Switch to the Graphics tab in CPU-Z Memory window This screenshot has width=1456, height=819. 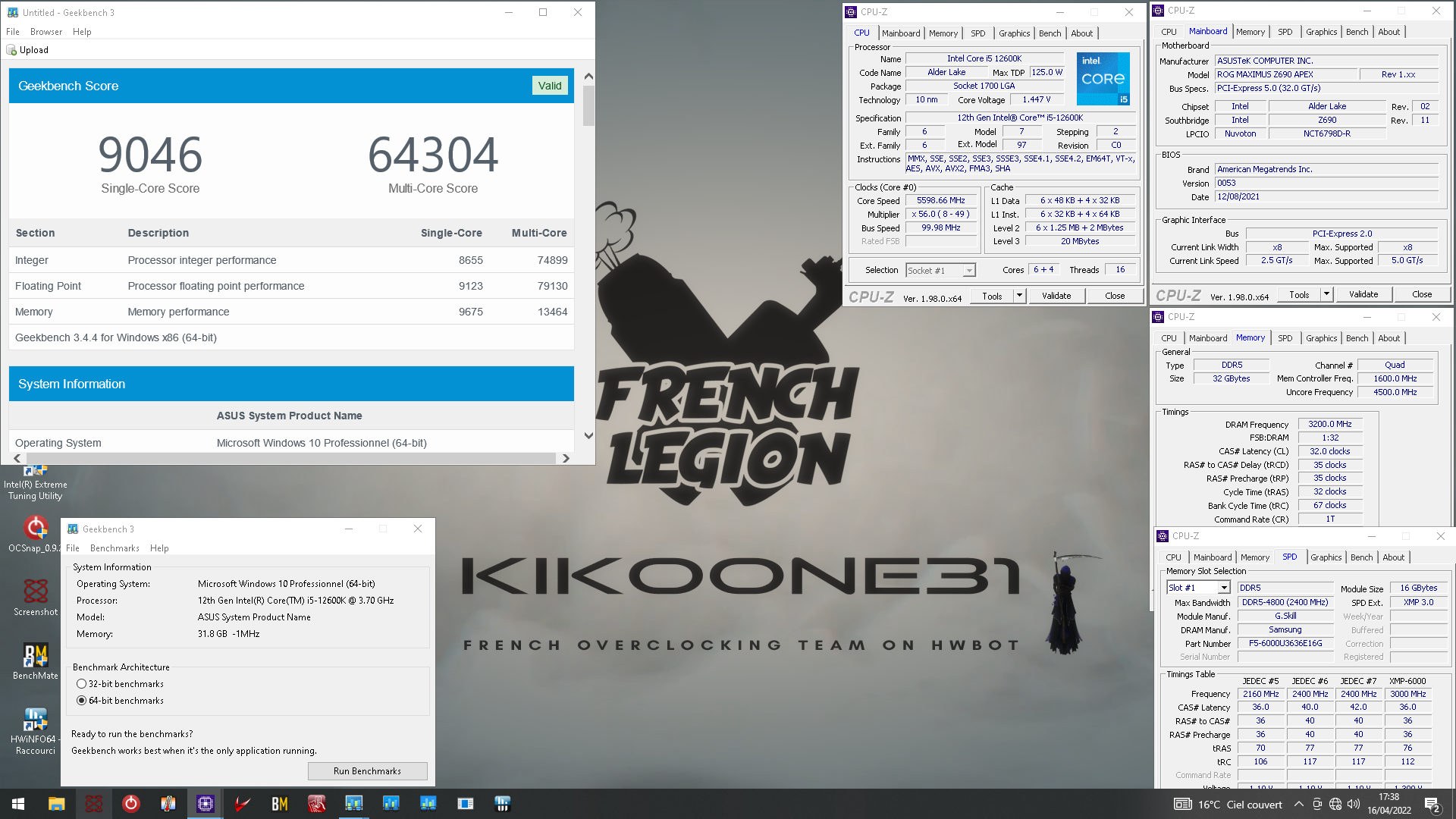1321,338
